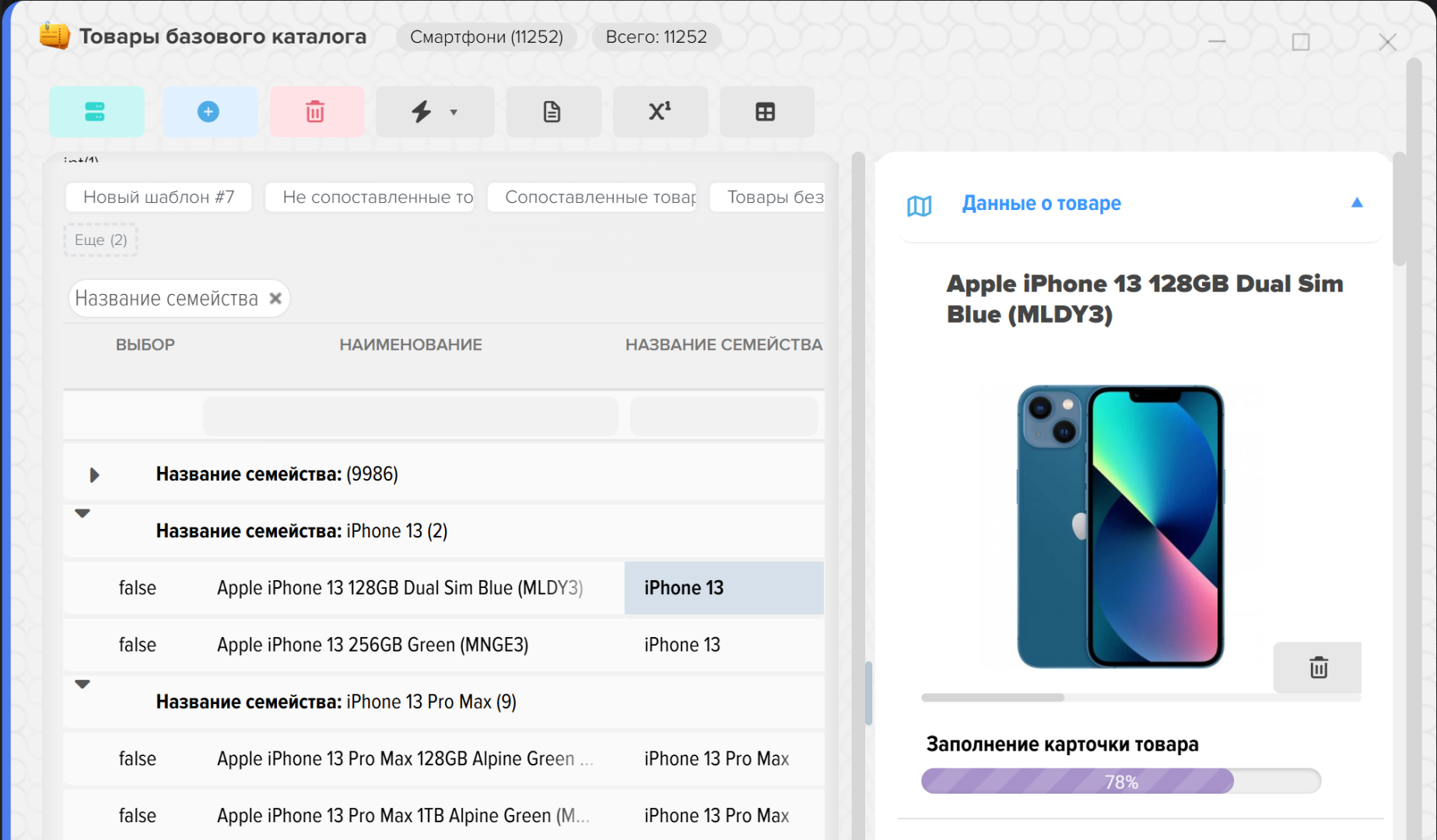Sort by the НАИМЕНОВАНИЕ column header
Screen dimensions: 1437x840
pyautogui.click(x=411, y=345)
